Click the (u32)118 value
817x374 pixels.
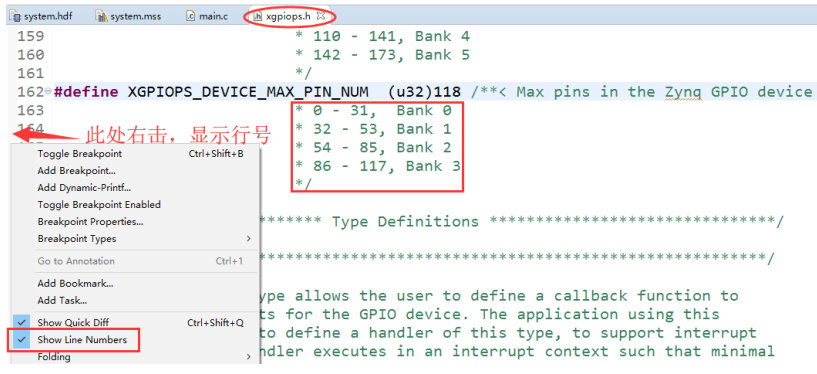click(424, 92)
